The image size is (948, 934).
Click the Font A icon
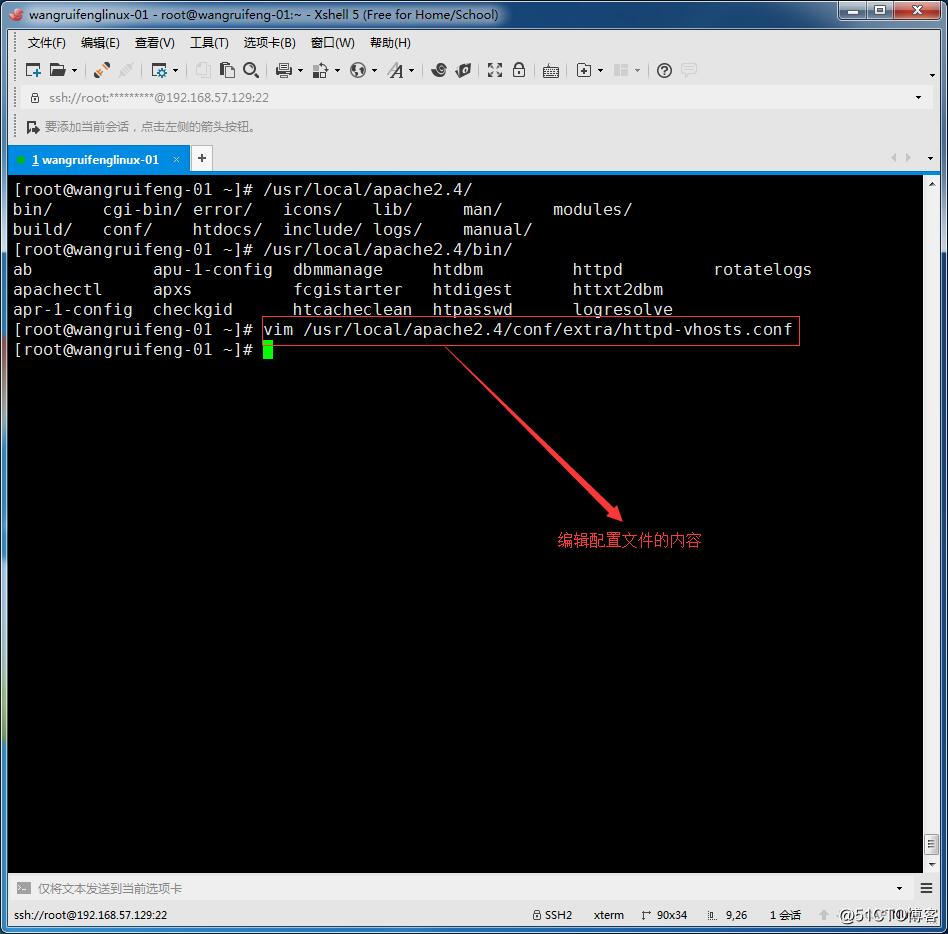[395, 70]
